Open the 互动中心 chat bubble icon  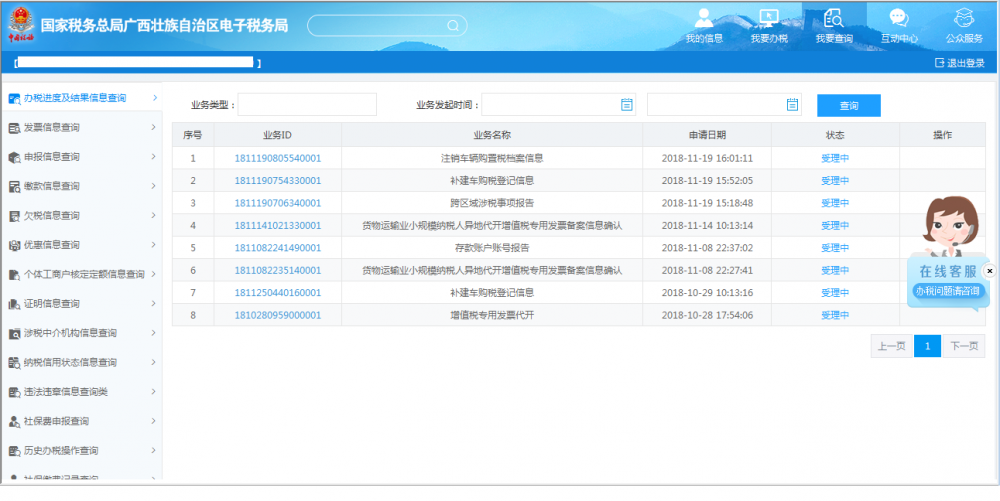coord(898,18)
